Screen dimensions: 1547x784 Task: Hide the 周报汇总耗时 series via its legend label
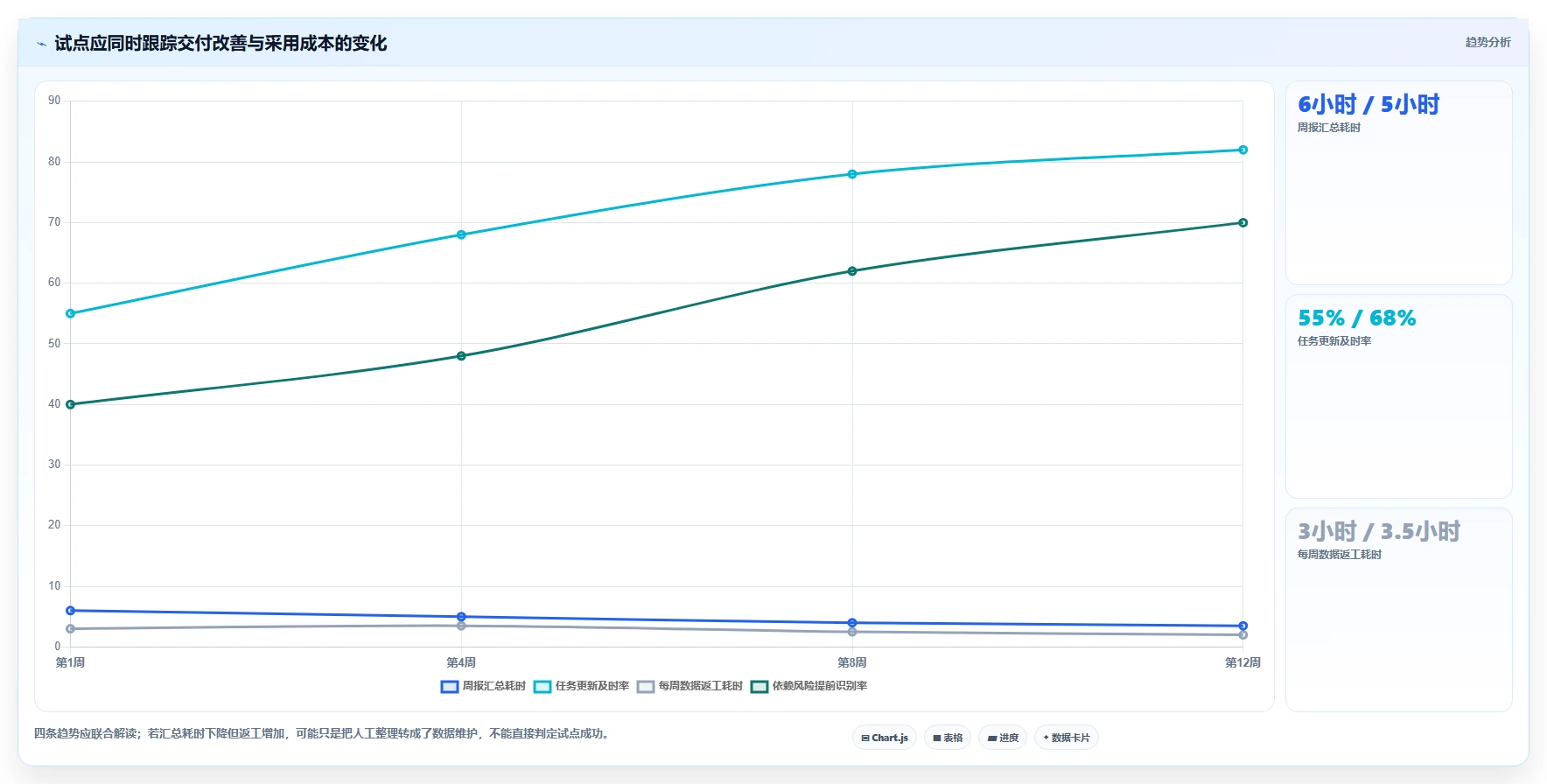pyautogui.click(x=494, y=686)
